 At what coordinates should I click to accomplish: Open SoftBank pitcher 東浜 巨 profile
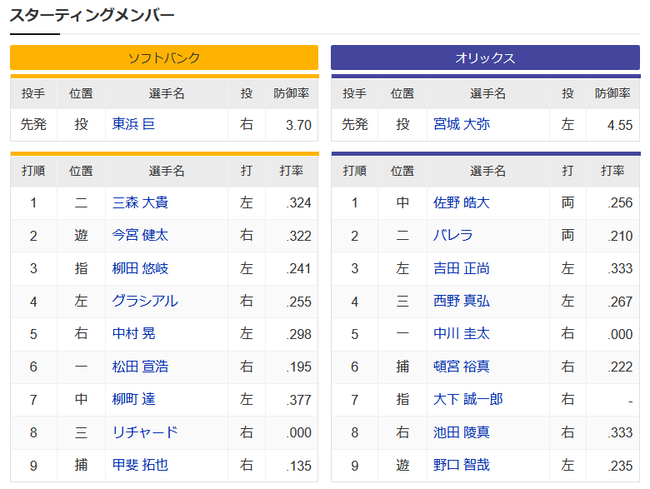coord(133,124)
